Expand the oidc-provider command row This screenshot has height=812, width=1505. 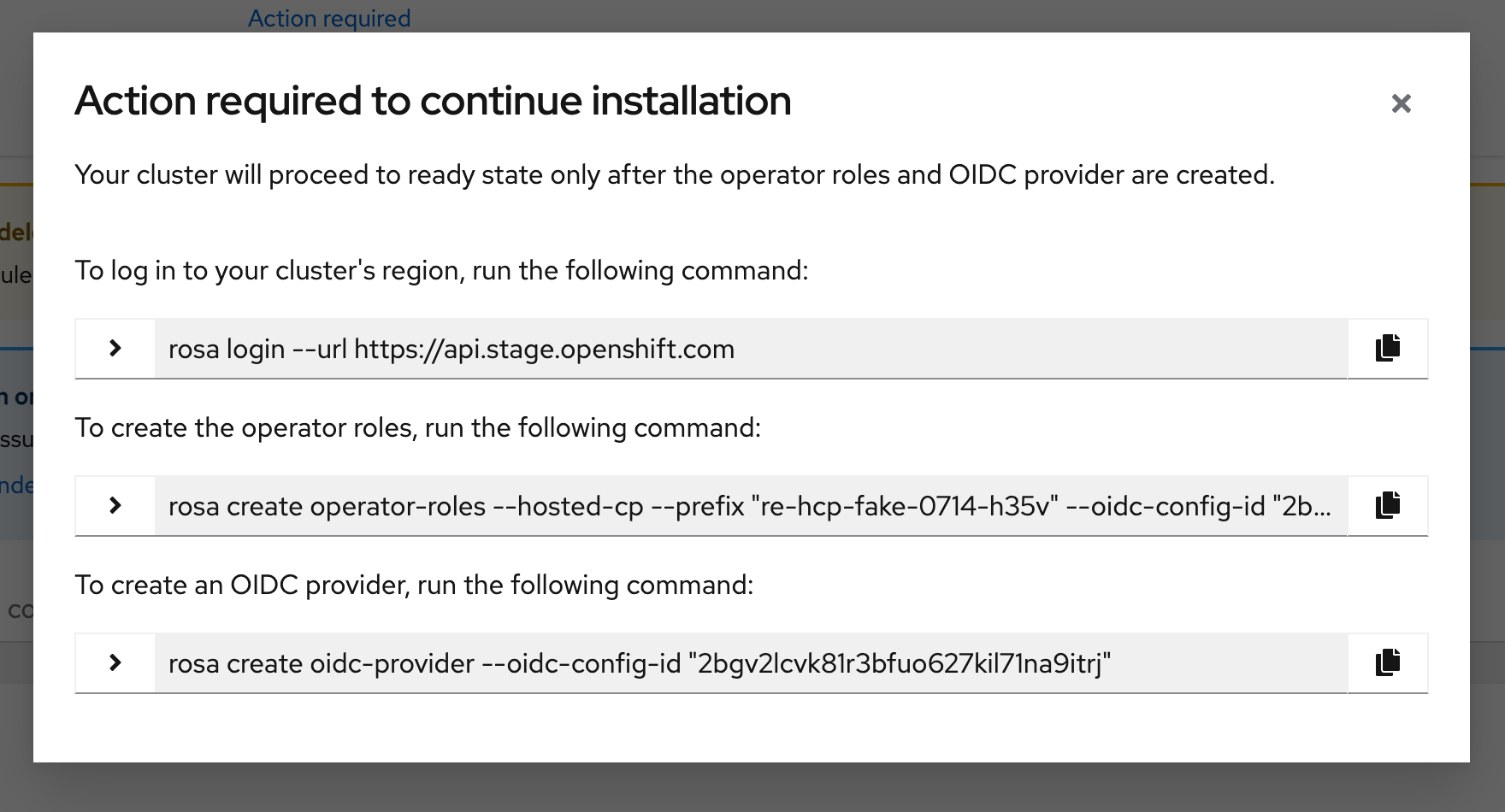coord(115,663)
